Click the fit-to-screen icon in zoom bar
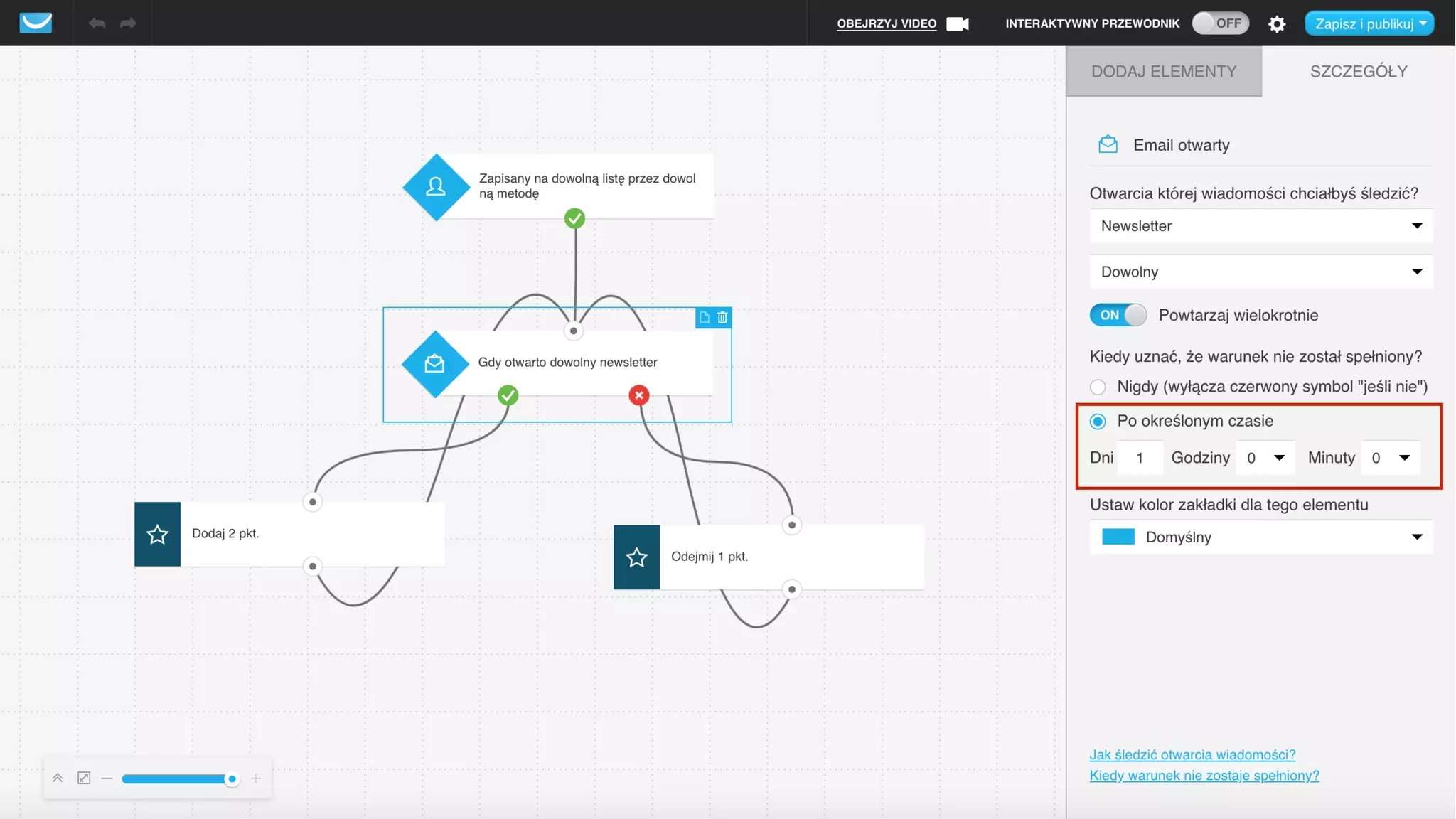Viewport: 1456px width, 819px height. point(84,778)
